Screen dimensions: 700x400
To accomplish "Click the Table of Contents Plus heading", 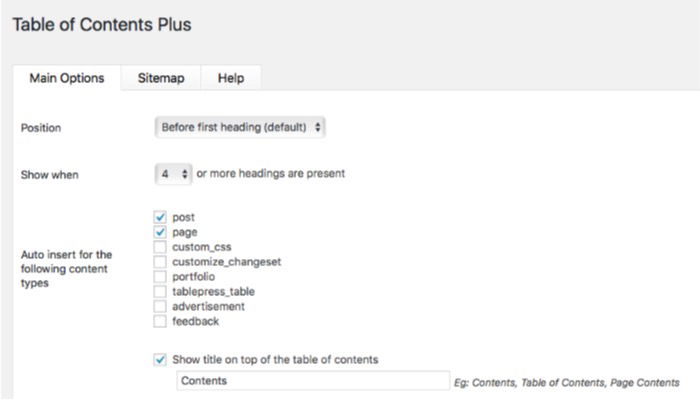I will [x=101, y=24].
